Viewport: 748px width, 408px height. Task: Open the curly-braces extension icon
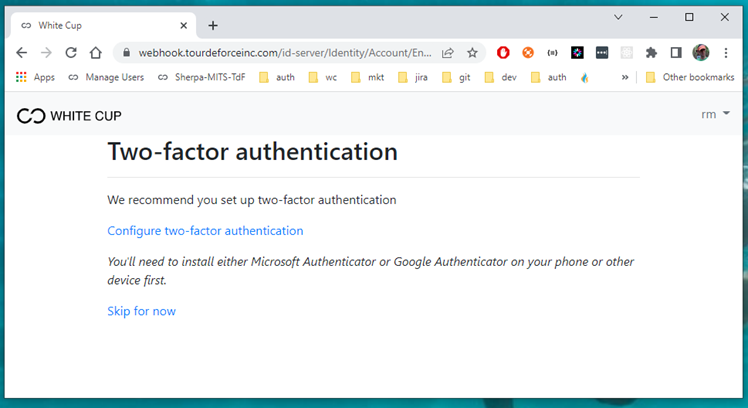552,52
